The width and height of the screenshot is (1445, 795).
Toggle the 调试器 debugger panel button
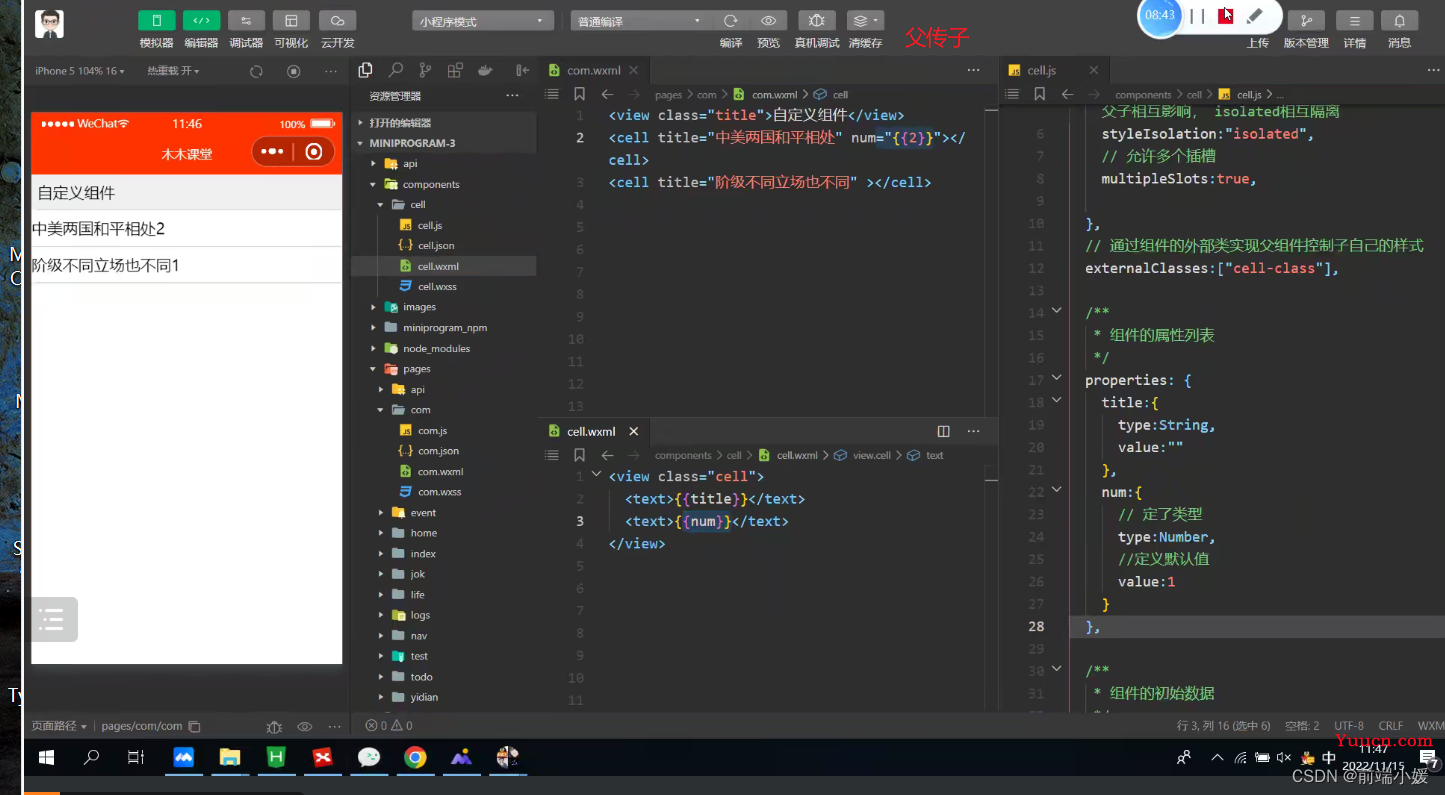click(x=246, y=21)
